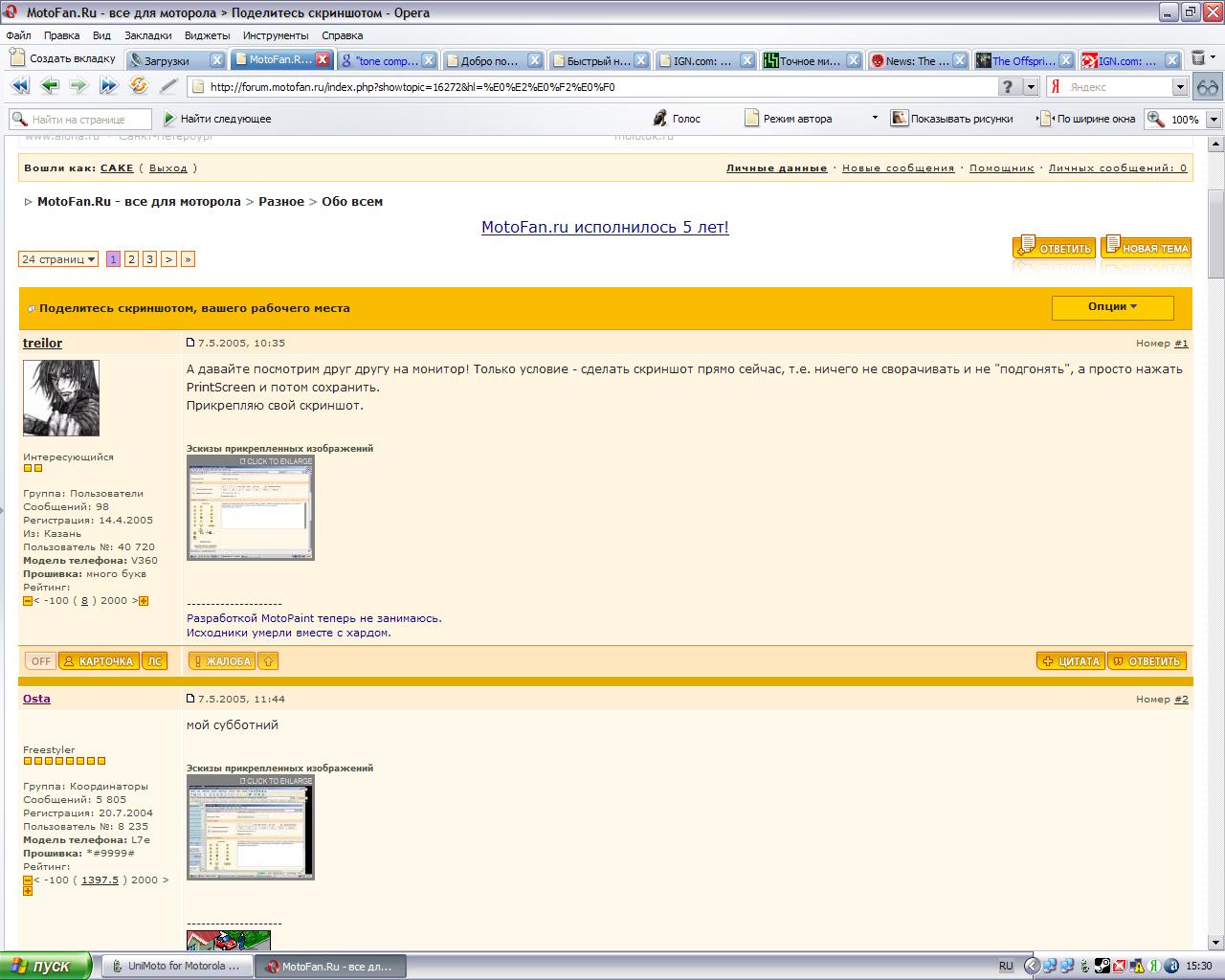This screenshot has width=1225, height=980.
Task: Switch the RU keyboard language indicator
Action: (1006, 966)
